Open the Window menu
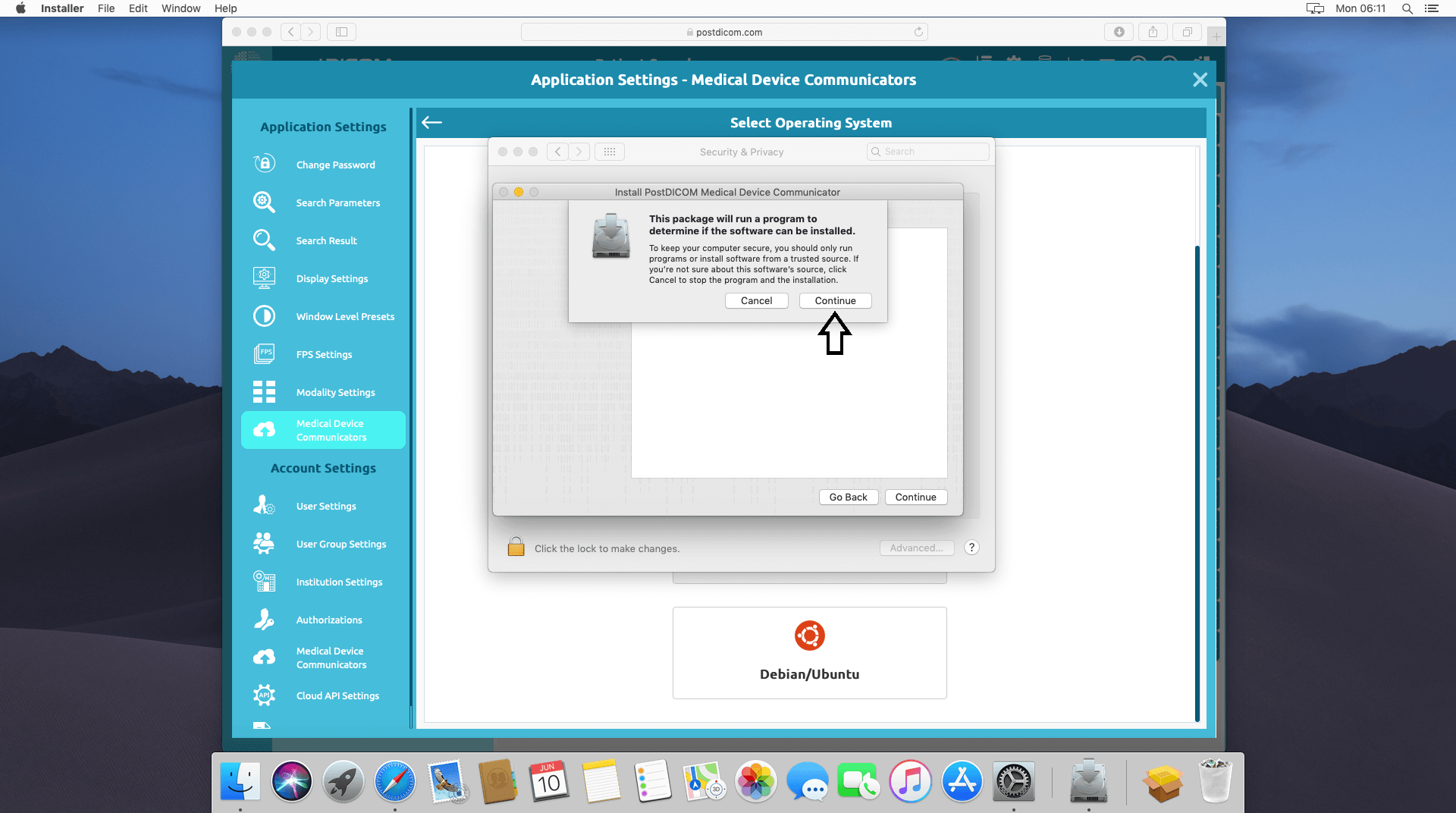 coord(180,8)
